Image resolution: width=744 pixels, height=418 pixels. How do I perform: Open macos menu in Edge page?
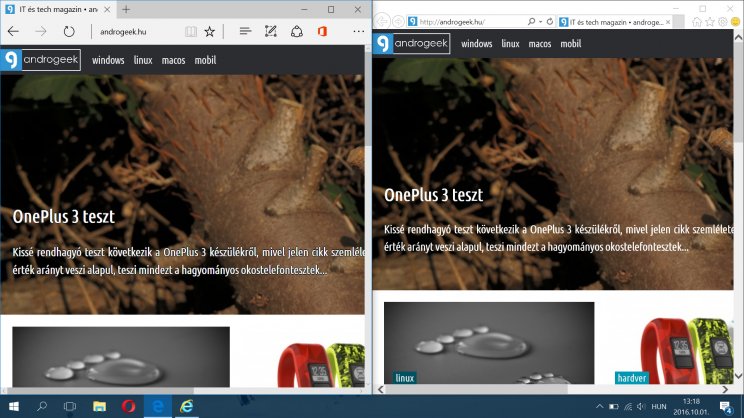[x=173, y=60]
